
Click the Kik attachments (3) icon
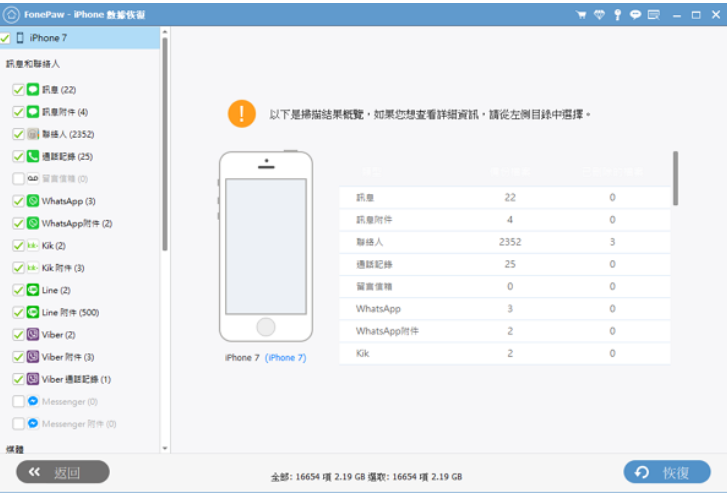(32, 267)
